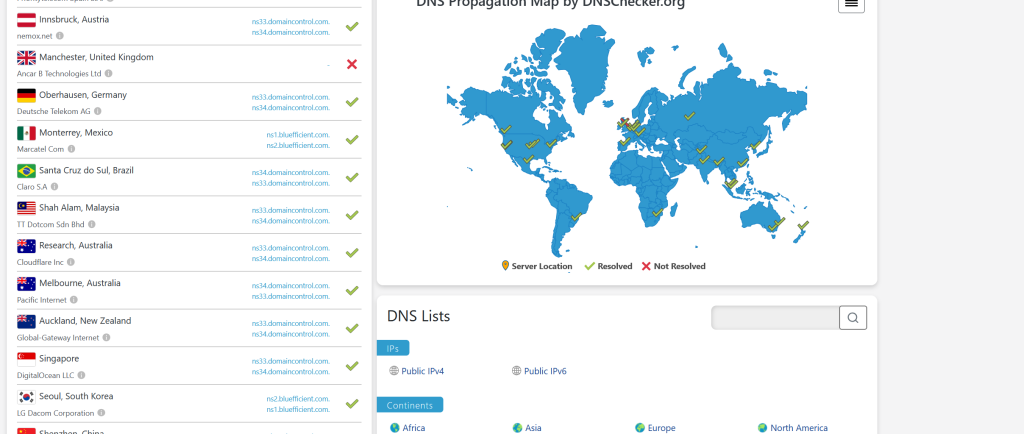
Task: Select 'Auckland, New Zealand' location text
Action: (85, 321)
